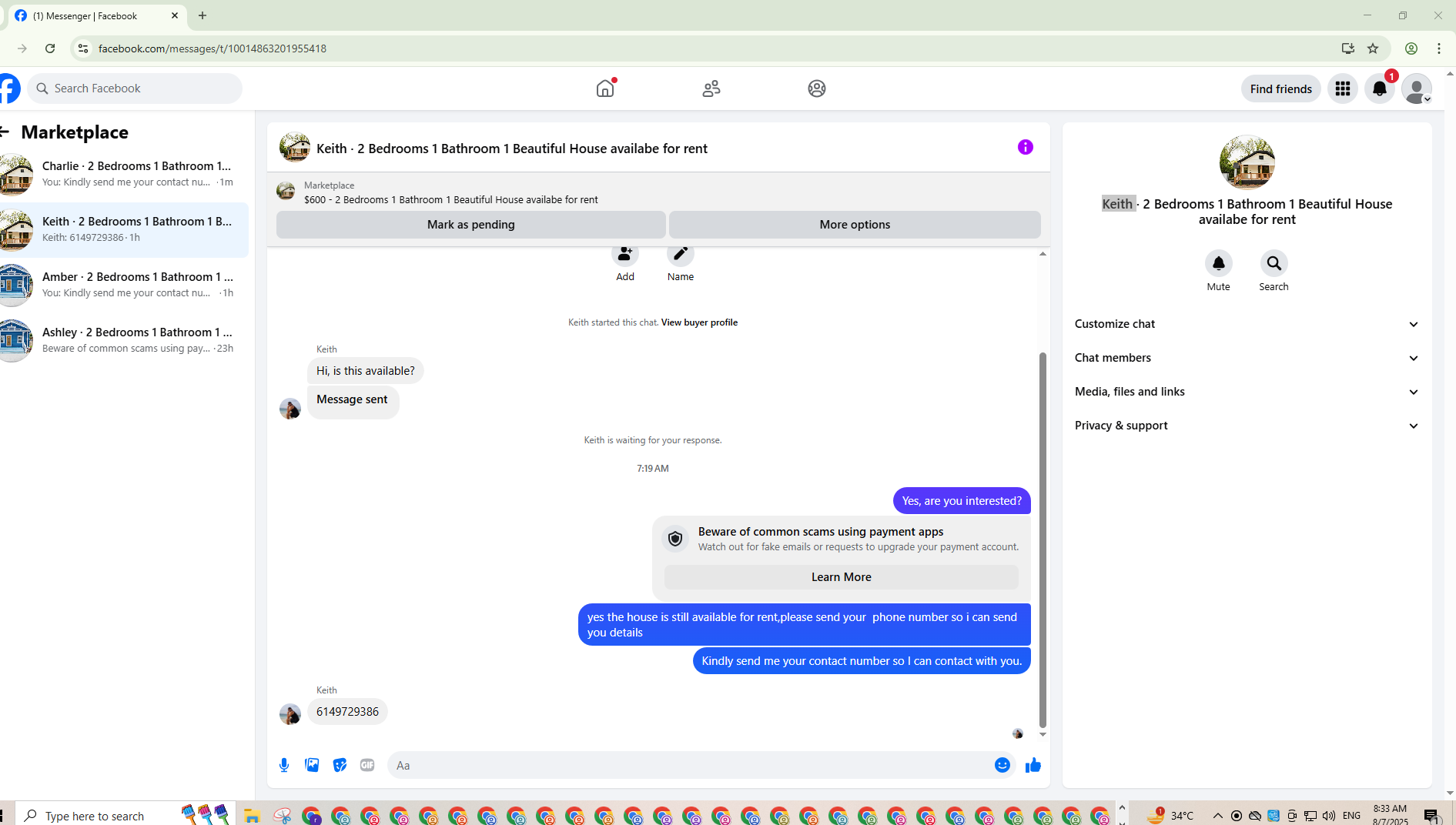Click Find friends button
The image size is (1456, 825).
pyautogui.click(x=1281, y=89)
